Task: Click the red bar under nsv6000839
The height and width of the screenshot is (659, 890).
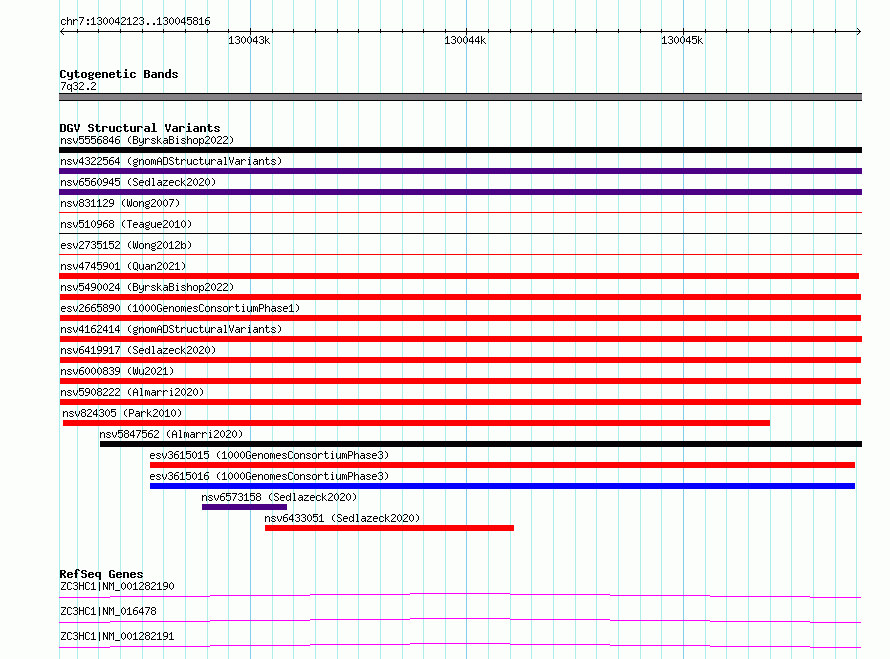Action: coord(460,381)
